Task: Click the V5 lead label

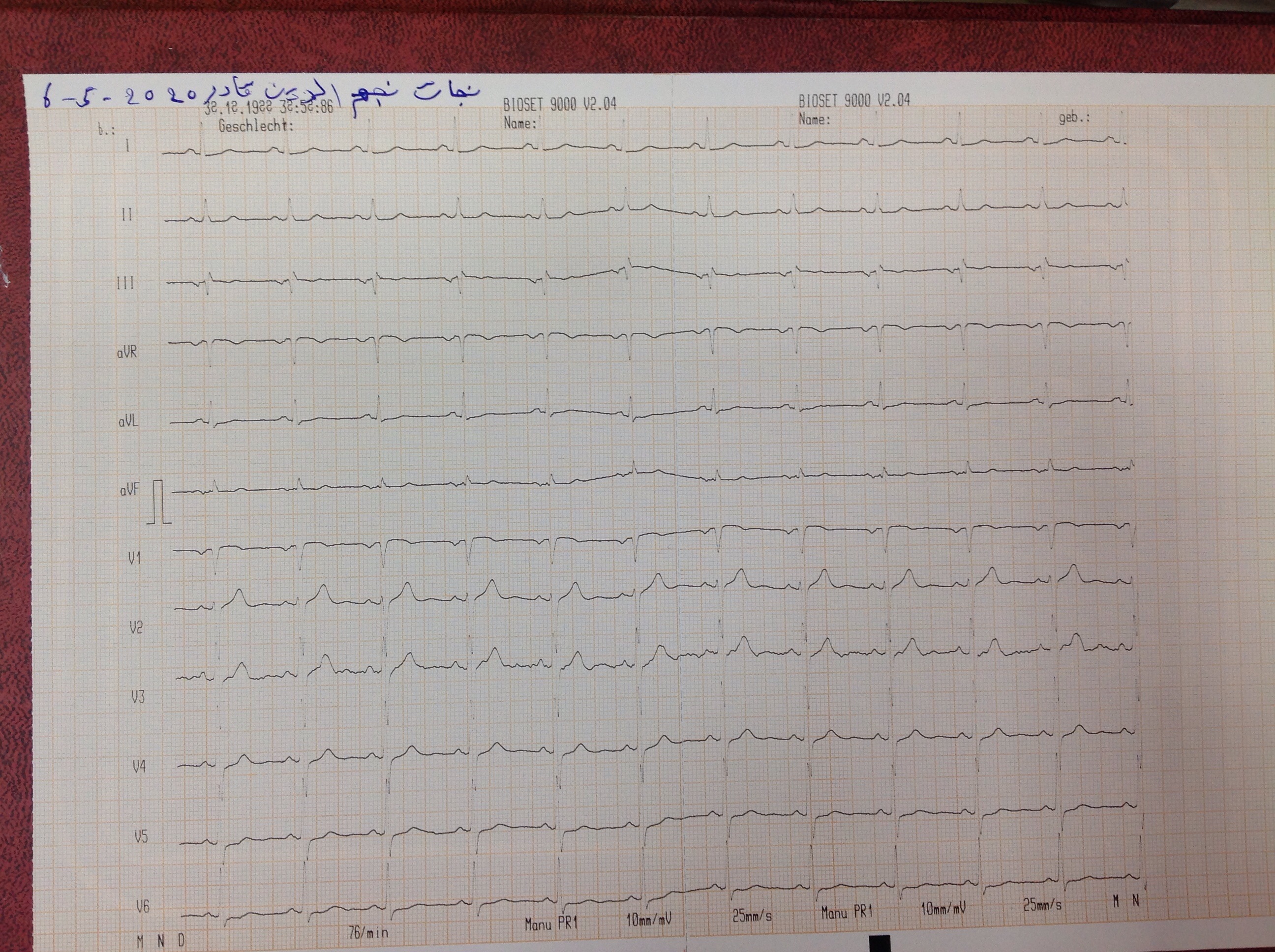Action: tap(141, 836)
